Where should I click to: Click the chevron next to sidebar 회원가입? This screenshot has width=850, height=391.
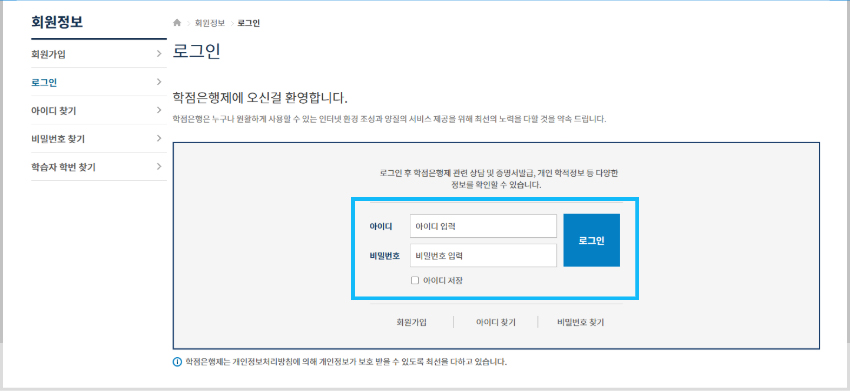[x=159, y=54]
